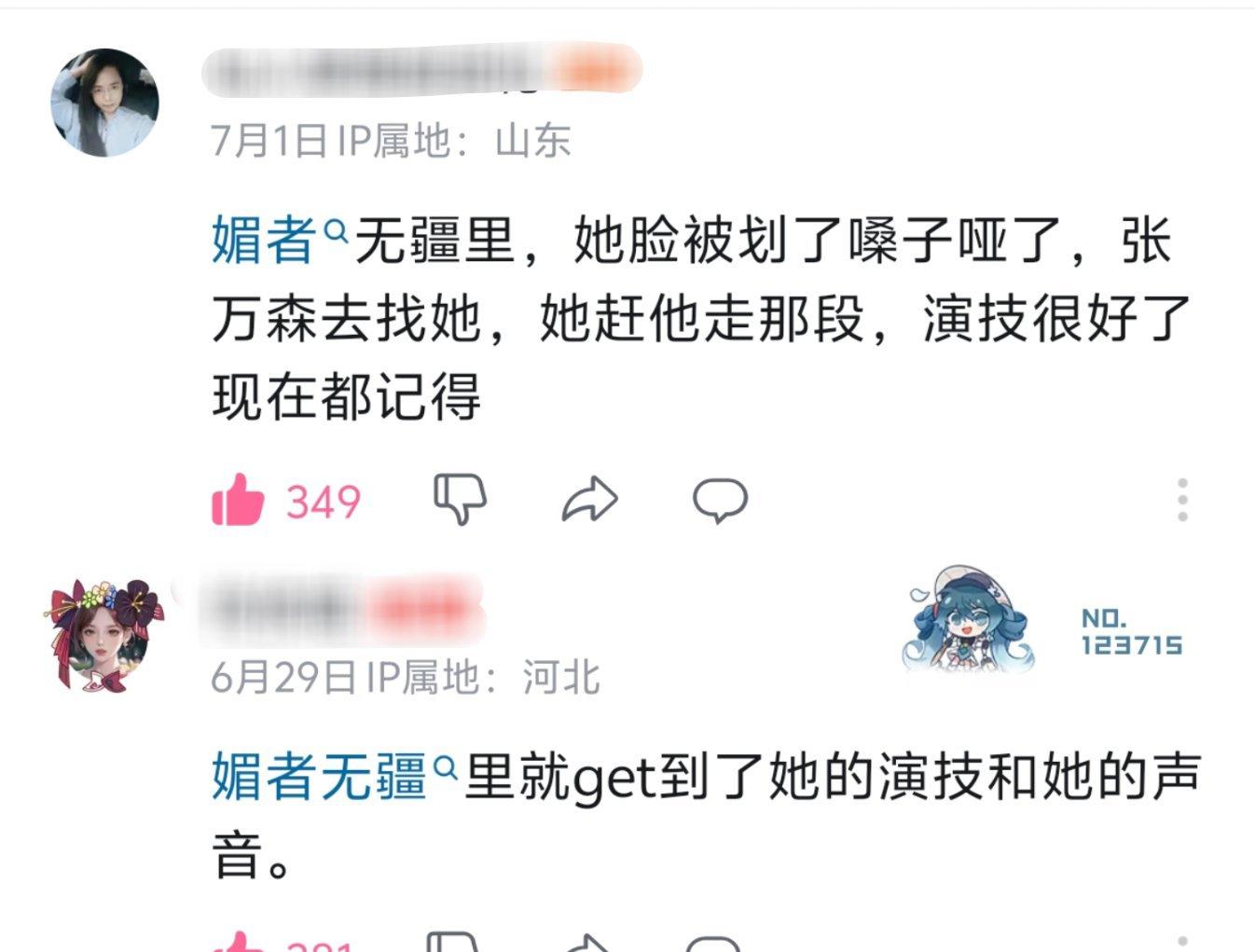
Task: Dislike the second comment from Hebei
Action: [453, 942]
